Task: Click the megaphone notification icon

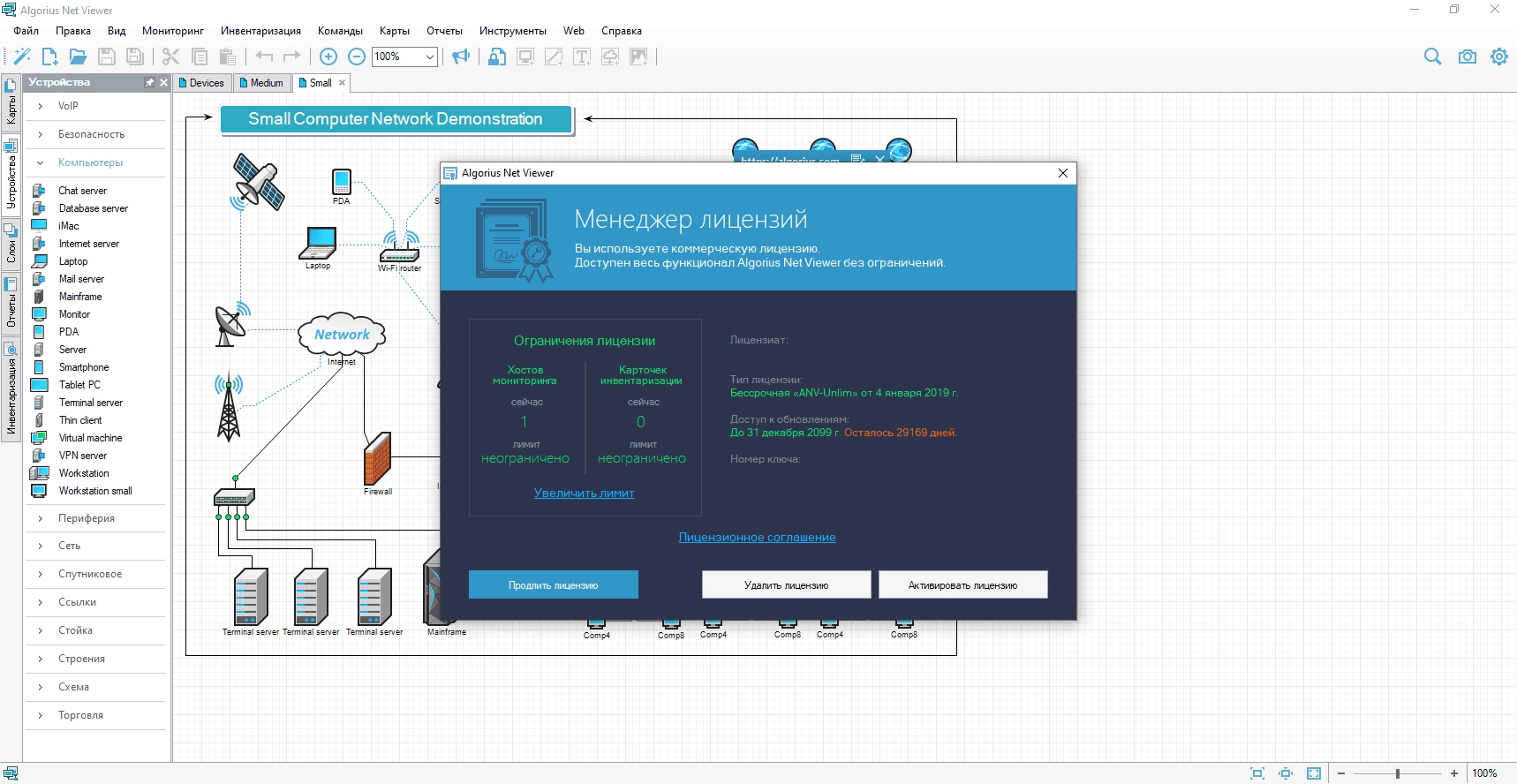Action: click(461, 57)
